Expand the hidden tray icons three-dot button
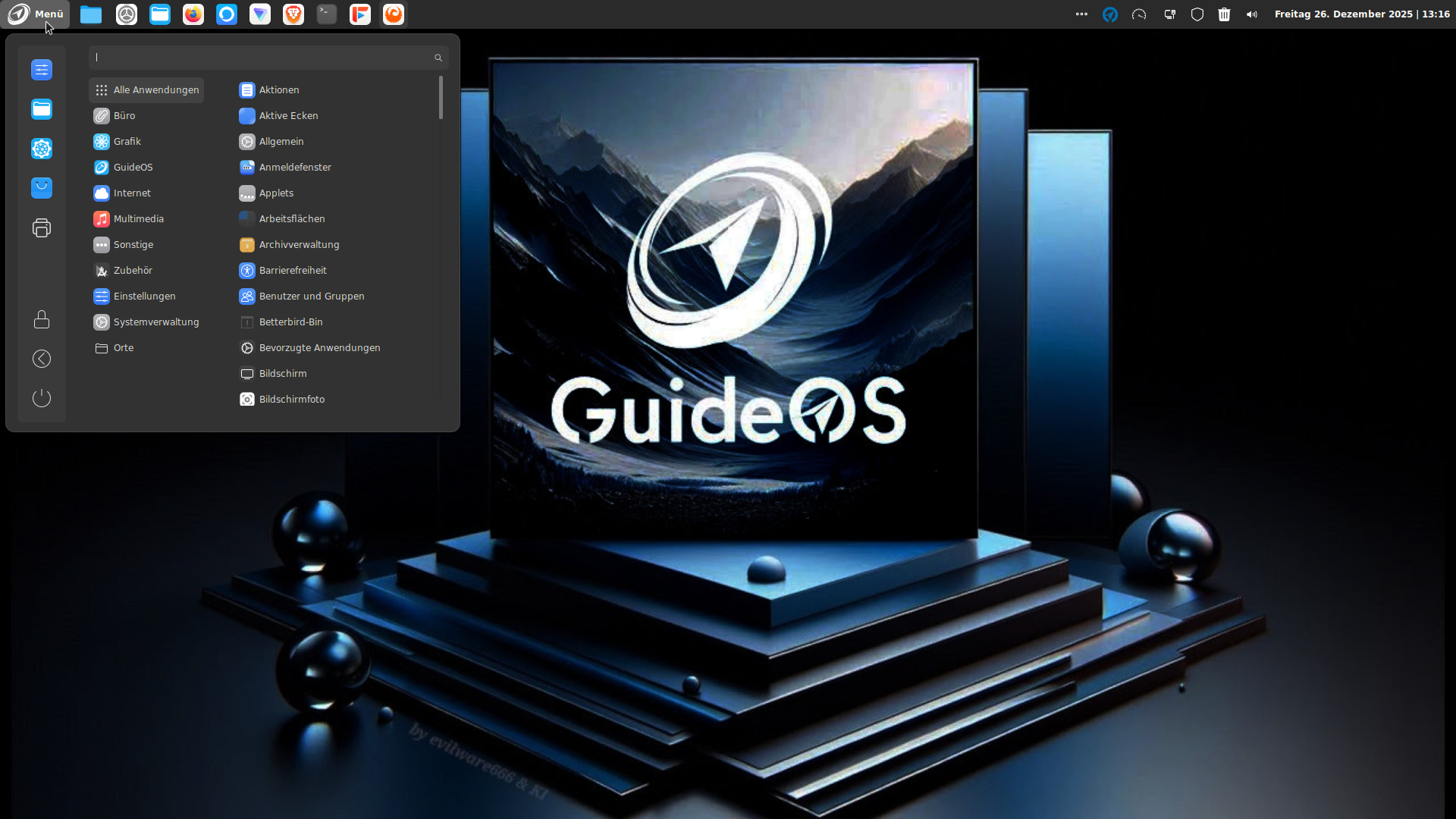 1081,14
